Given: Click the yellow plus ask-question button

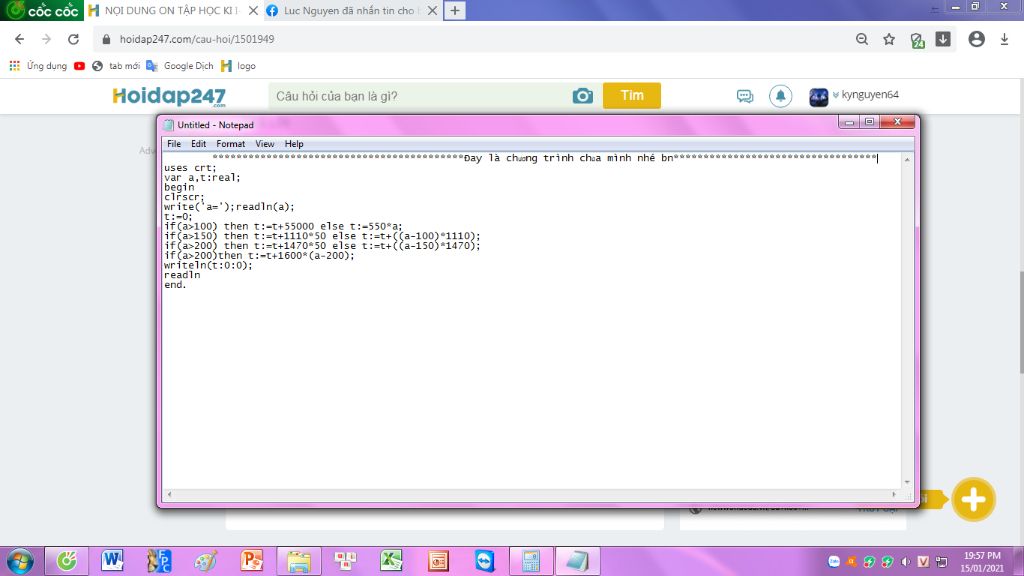Looking at the screenshot, I should 973,500.
